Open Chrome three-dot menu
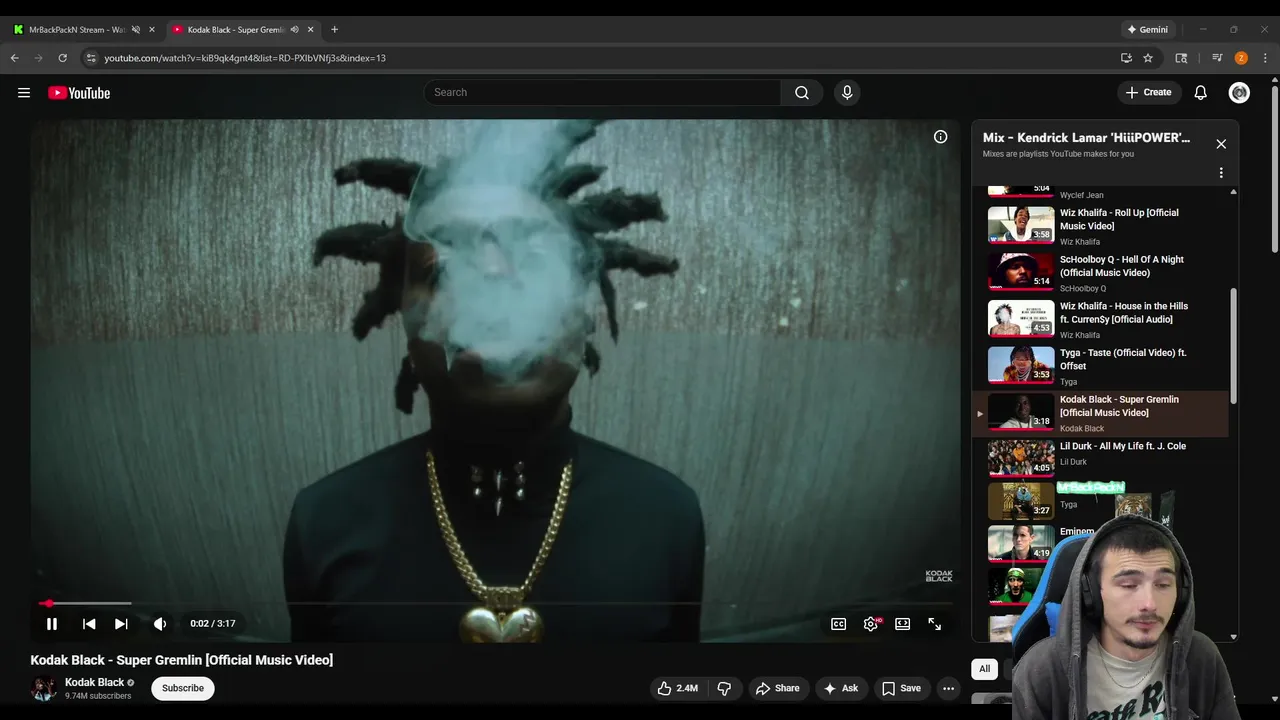The width and height of the screenshot is (1280, 720). coord(1265,58)
